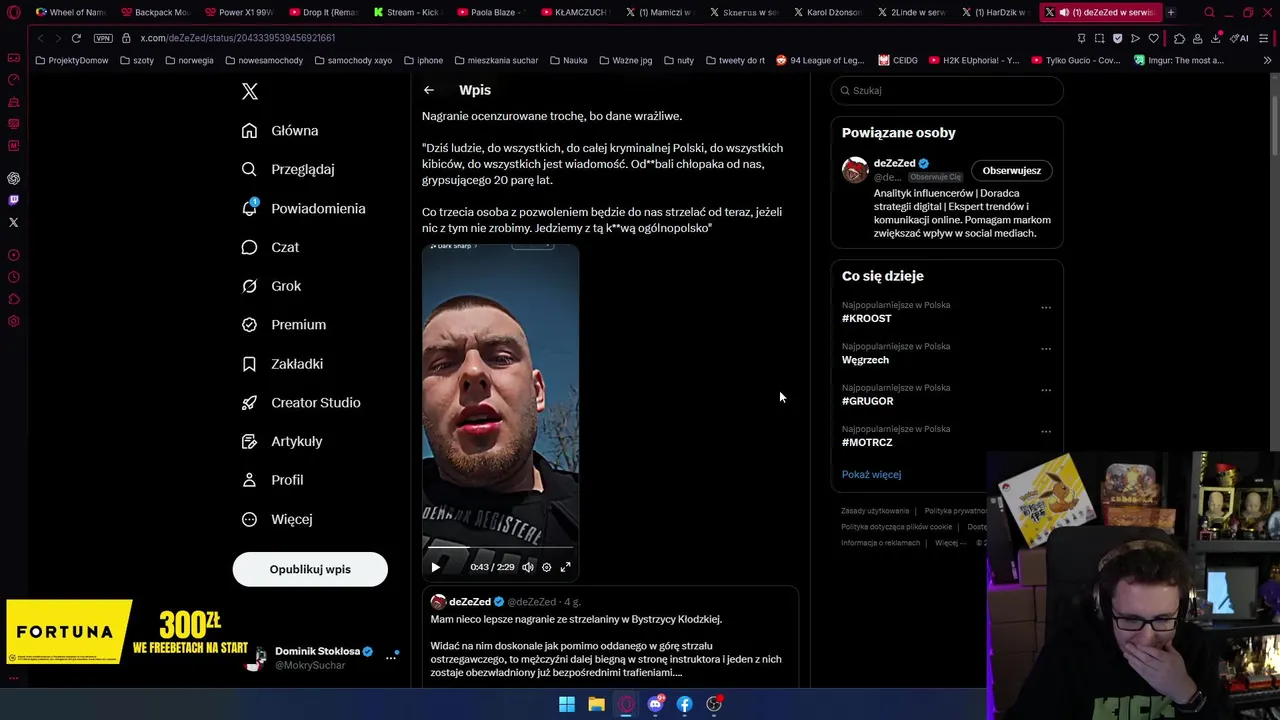Screen dimensions: 1280x720
Task: Toggle the VPN badge in address bar
Action: click(103, 38)
